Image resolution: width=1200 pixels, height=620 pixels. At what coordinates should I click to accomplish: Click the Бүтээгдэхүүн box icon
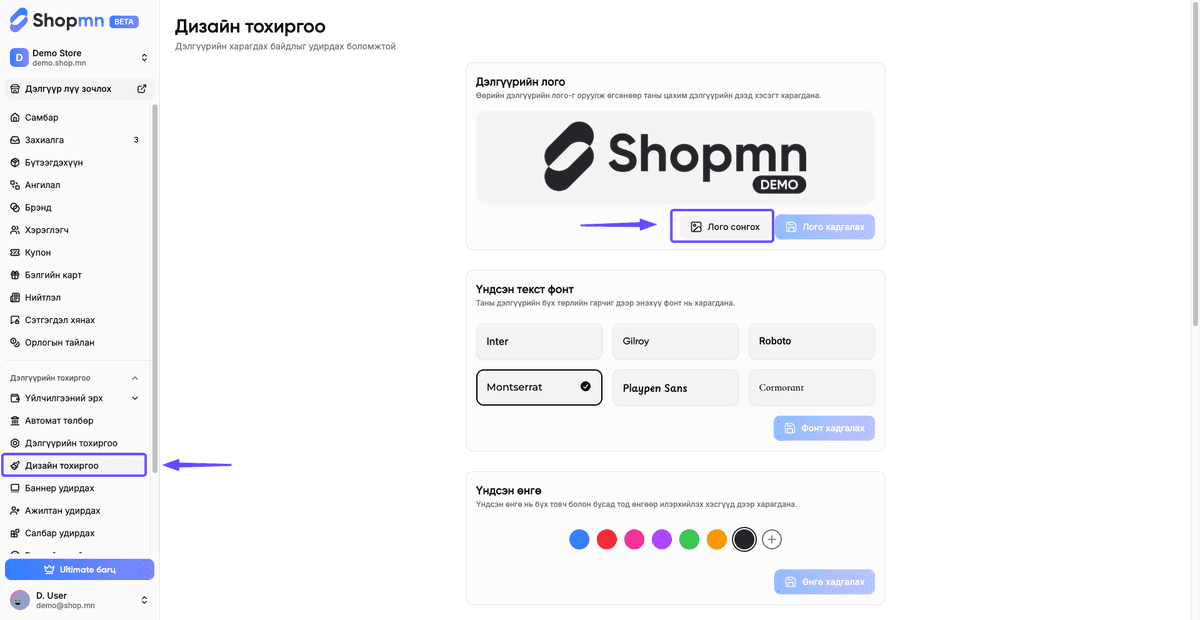[15, 162]
